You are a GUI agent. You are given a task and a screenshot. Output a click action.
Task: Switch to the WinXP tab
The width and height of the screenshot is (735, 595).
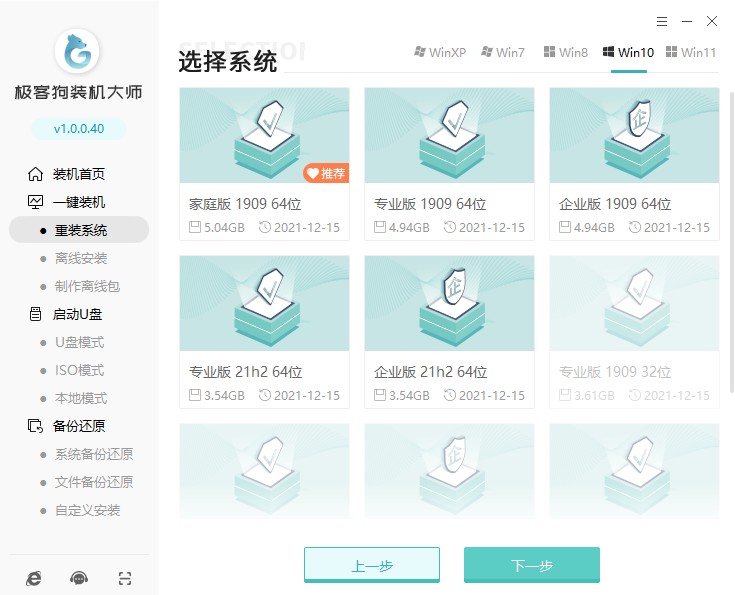440,52
